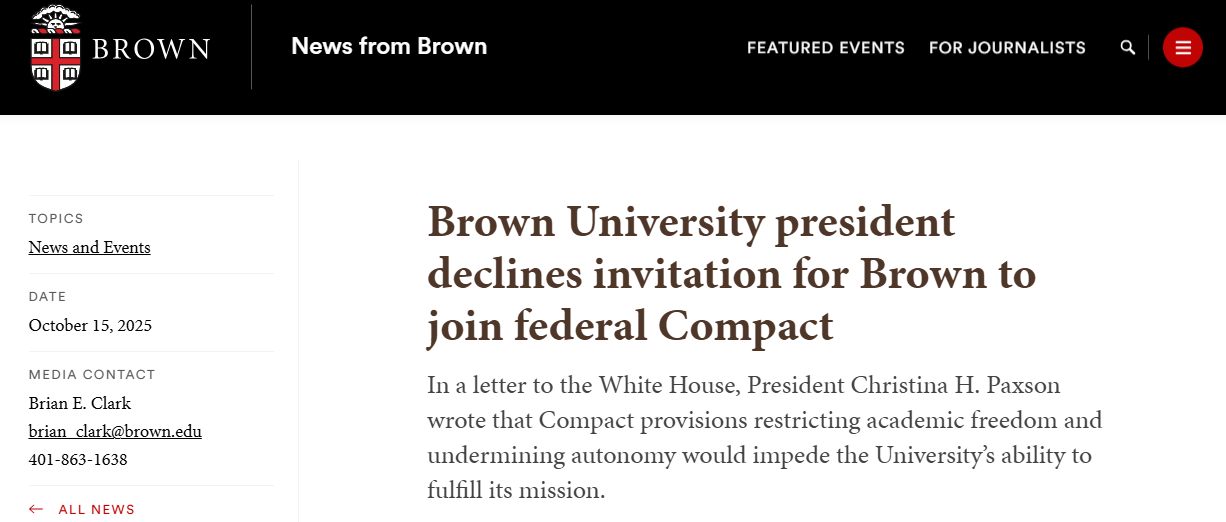Click the left arrow beside All News
The image size is (1226, 522).
pyautogui.click(x=36, y=509)
